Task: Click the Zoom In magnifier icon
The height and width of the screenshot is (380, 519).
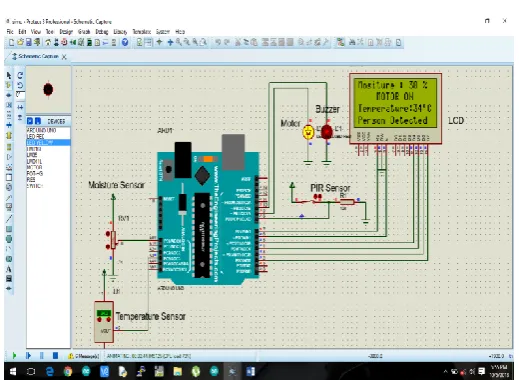Action: [179, 42]
